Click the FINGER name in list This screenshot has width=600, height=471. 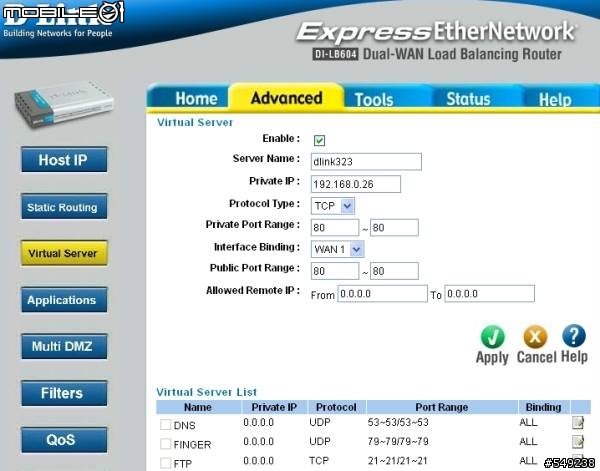(192, 445)
